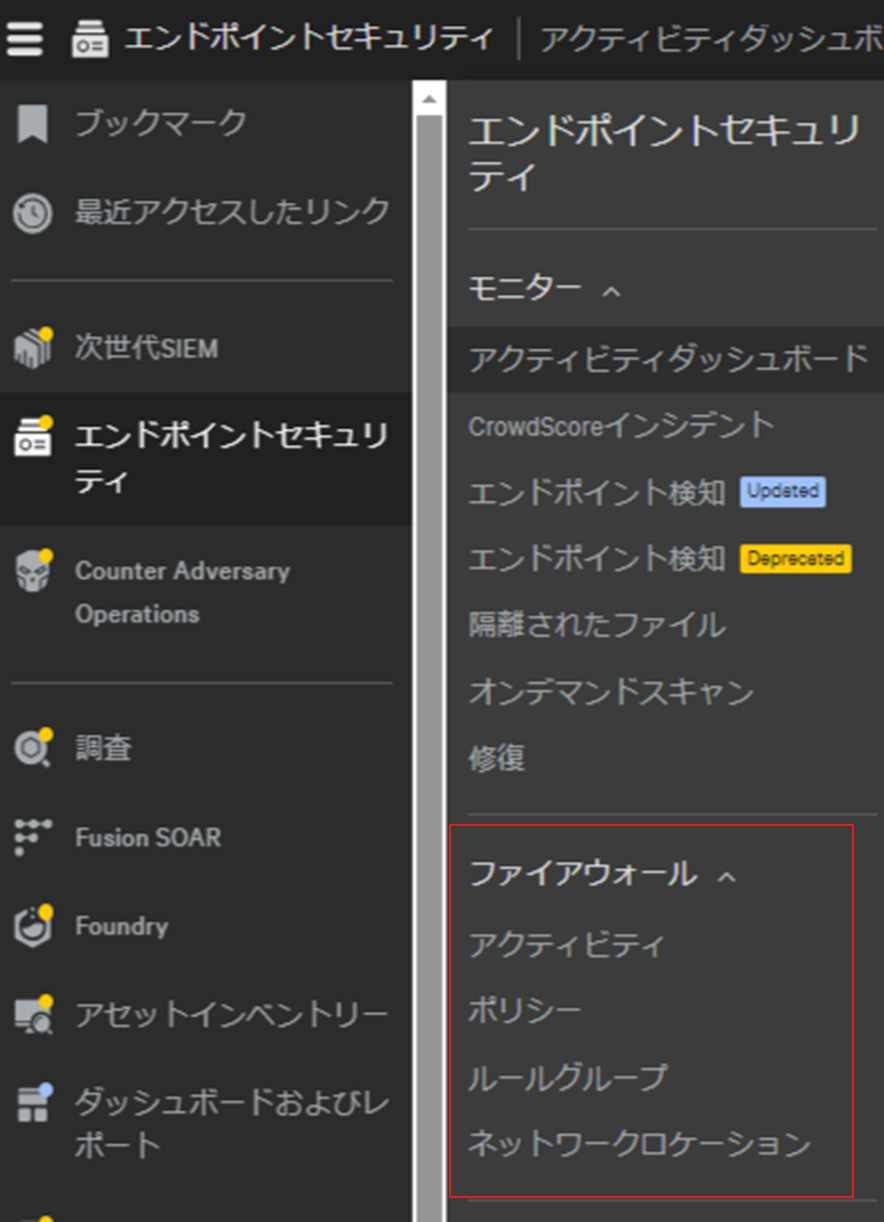Collapse the ファイアウォール section chevron
This screenshot has width=884, height=1222.
[x=727, y=877]
